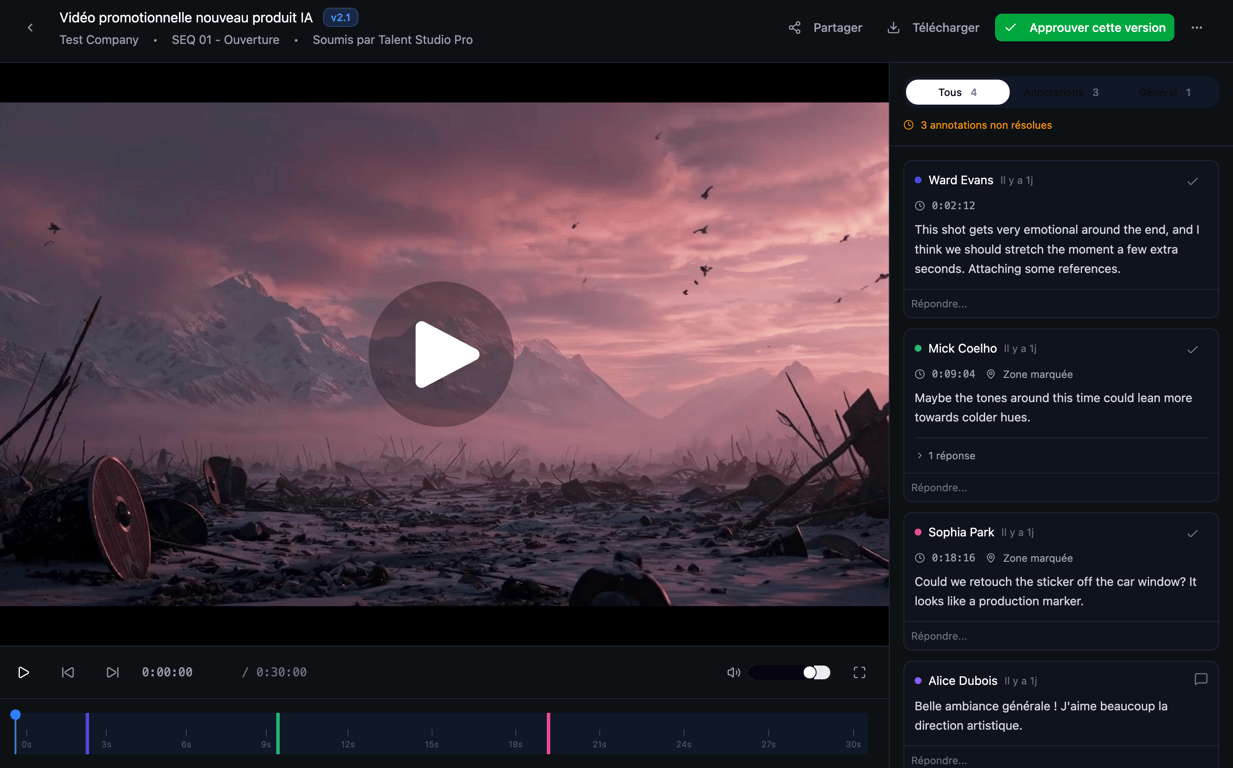Click SEQ 01 - Ouverture breadcrumb
The image size is (1233, 768).
click(x=225, y=40)
